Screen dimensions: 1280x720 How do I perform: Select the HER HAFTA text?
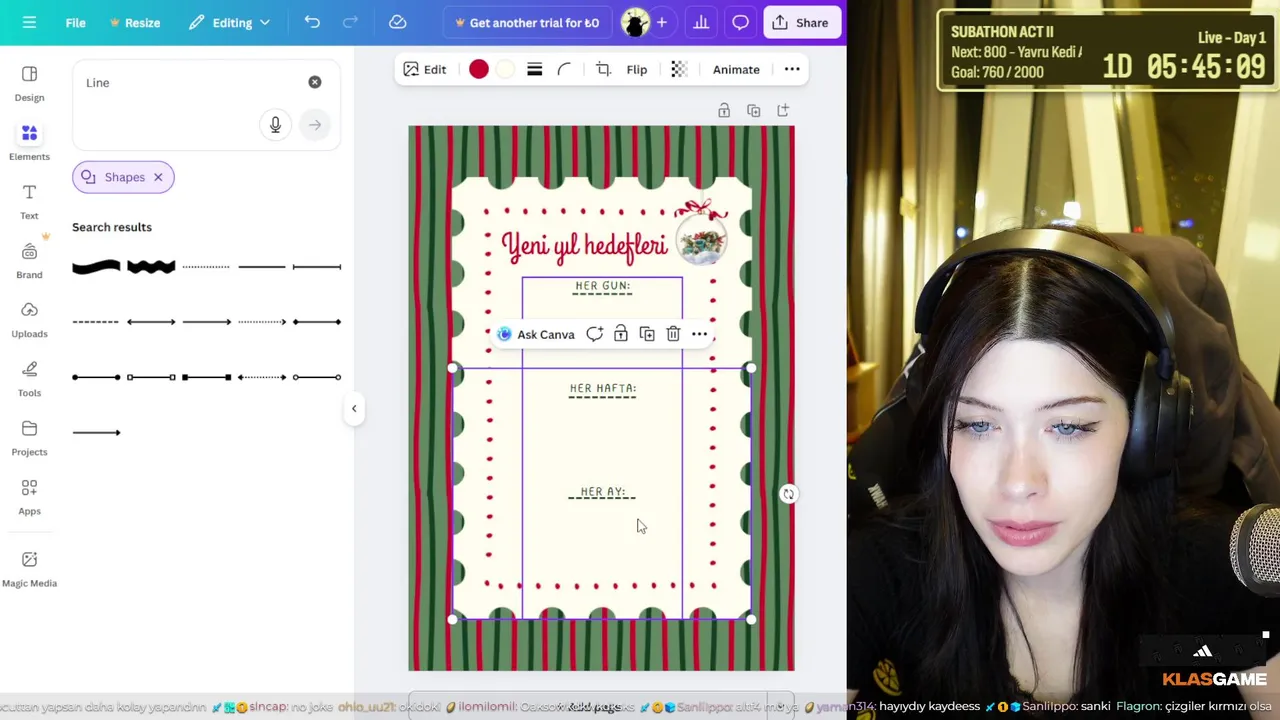(x=603, y=388)
